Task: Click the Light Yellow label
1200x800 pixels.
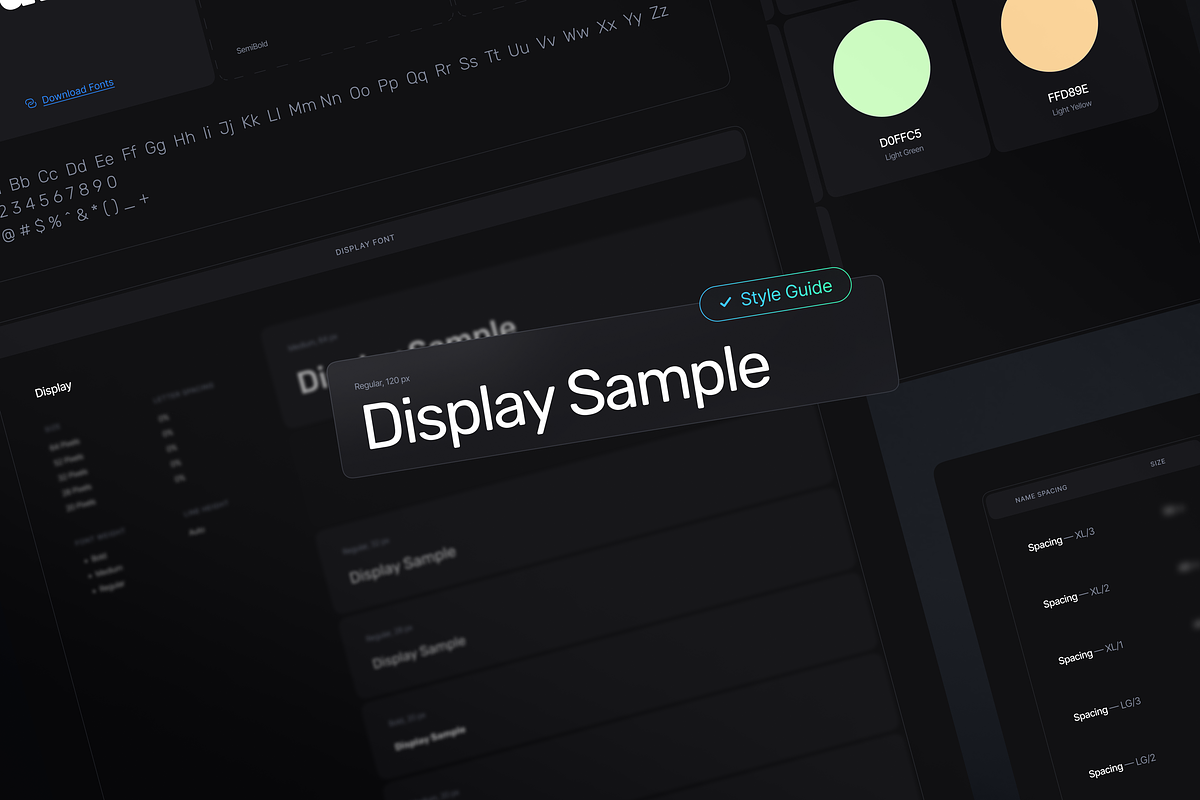Action: [x=1072, y=110]
